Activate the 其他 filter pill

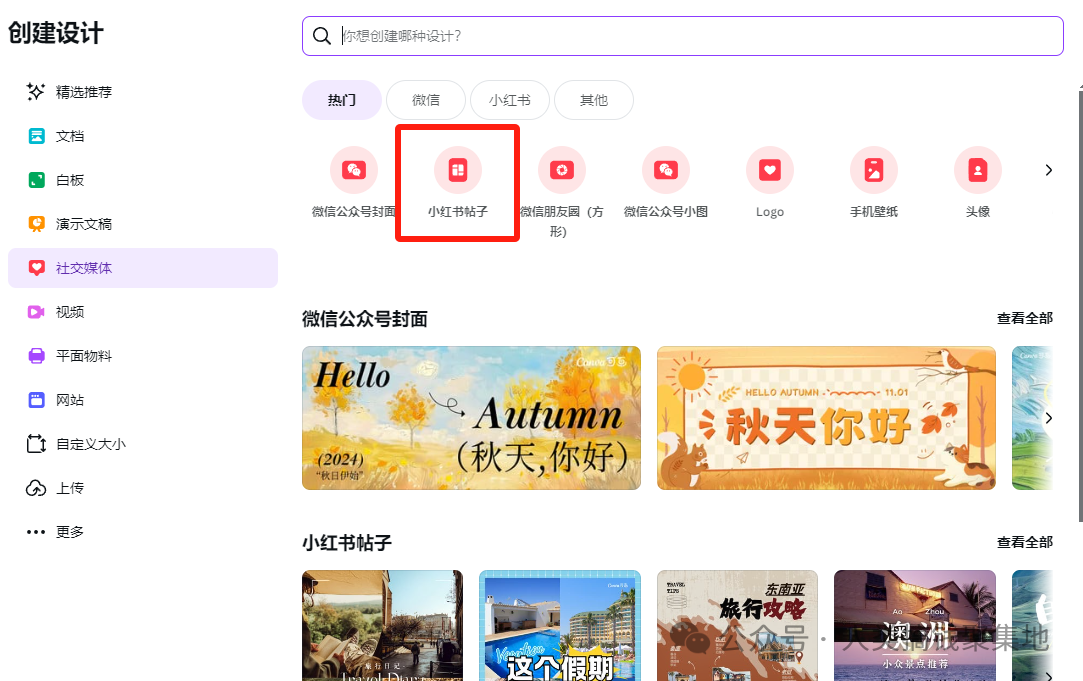593,100
